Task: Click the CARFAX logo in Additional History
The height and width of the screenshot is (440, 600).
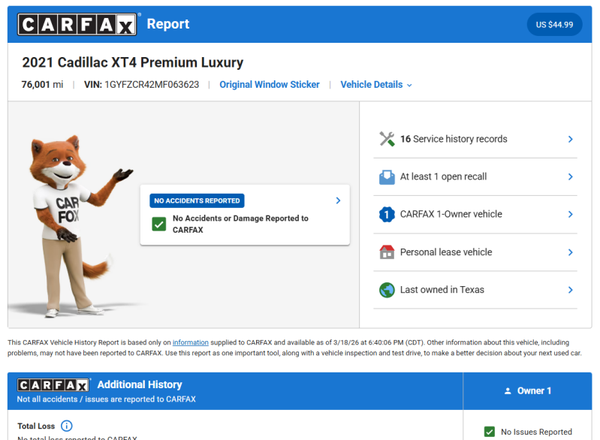Action: (54, 385)
